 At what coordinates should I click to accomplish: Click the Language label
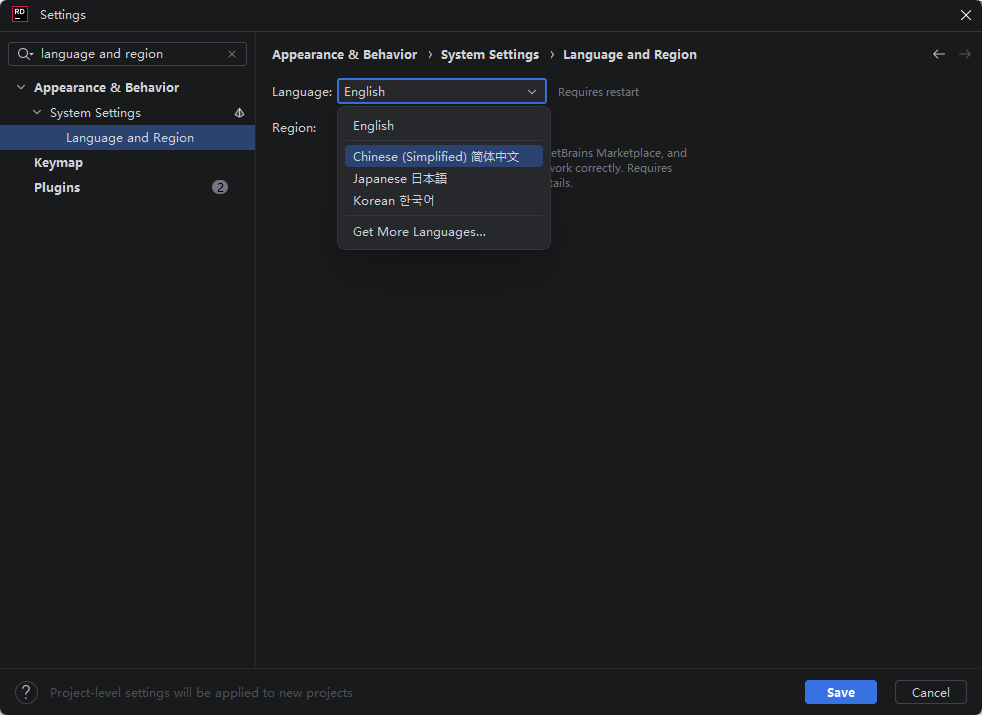302,92
